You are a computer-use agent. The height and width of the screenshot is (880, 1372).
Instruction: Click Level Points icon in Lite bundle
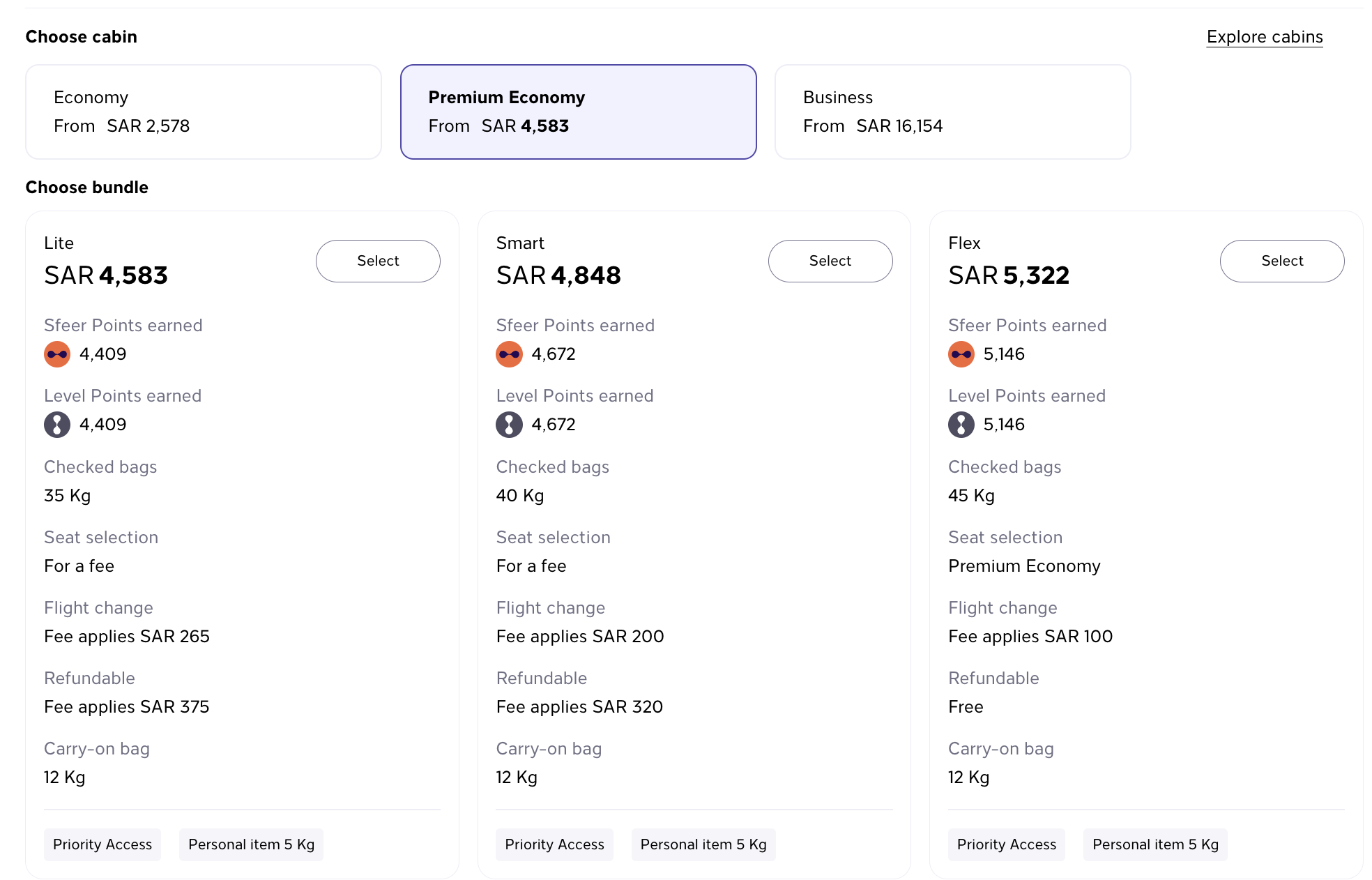(x=57, y=425)
